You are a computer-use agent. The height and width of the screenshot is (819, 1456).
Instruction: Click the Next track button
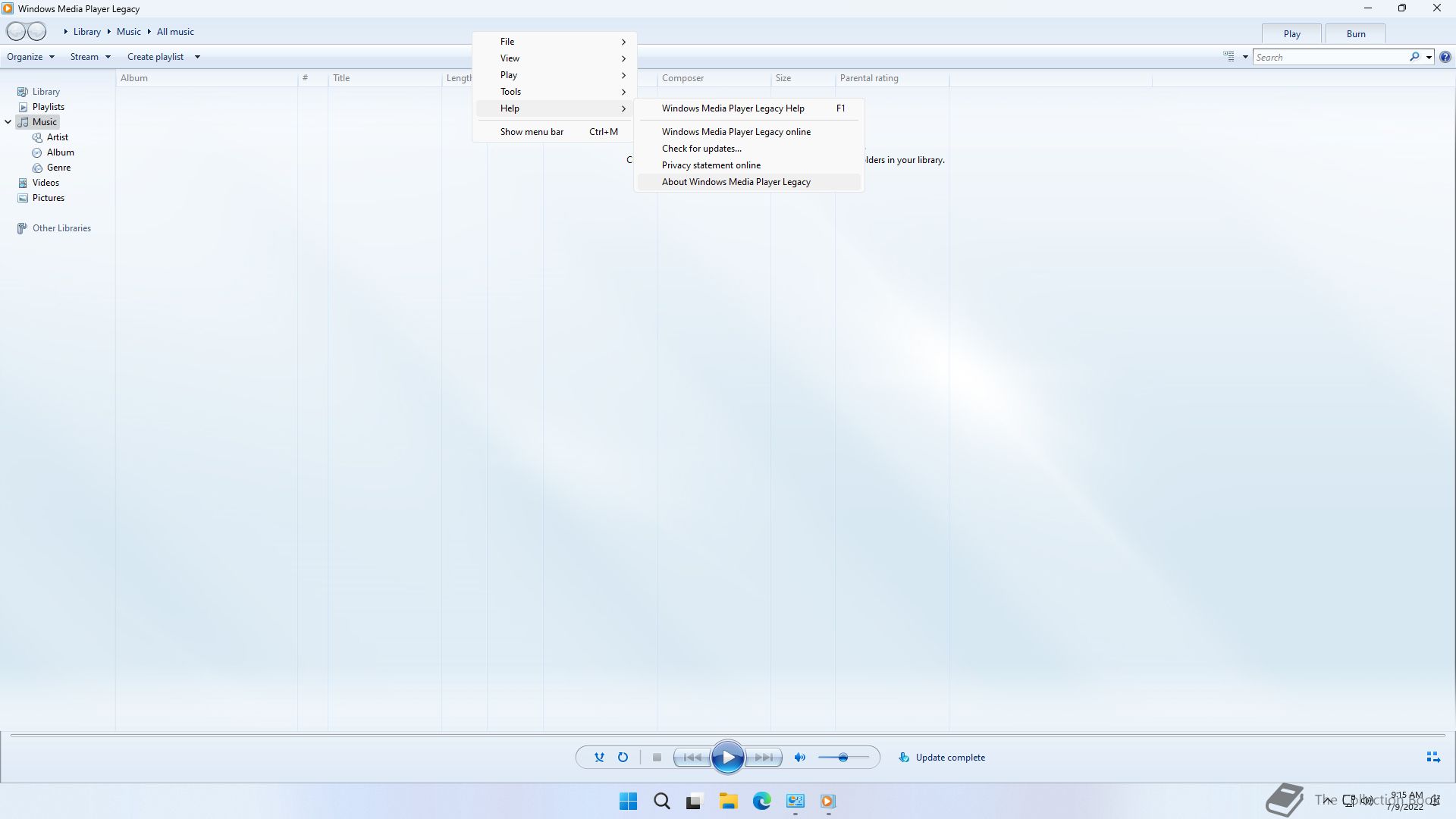pos(764,757)
